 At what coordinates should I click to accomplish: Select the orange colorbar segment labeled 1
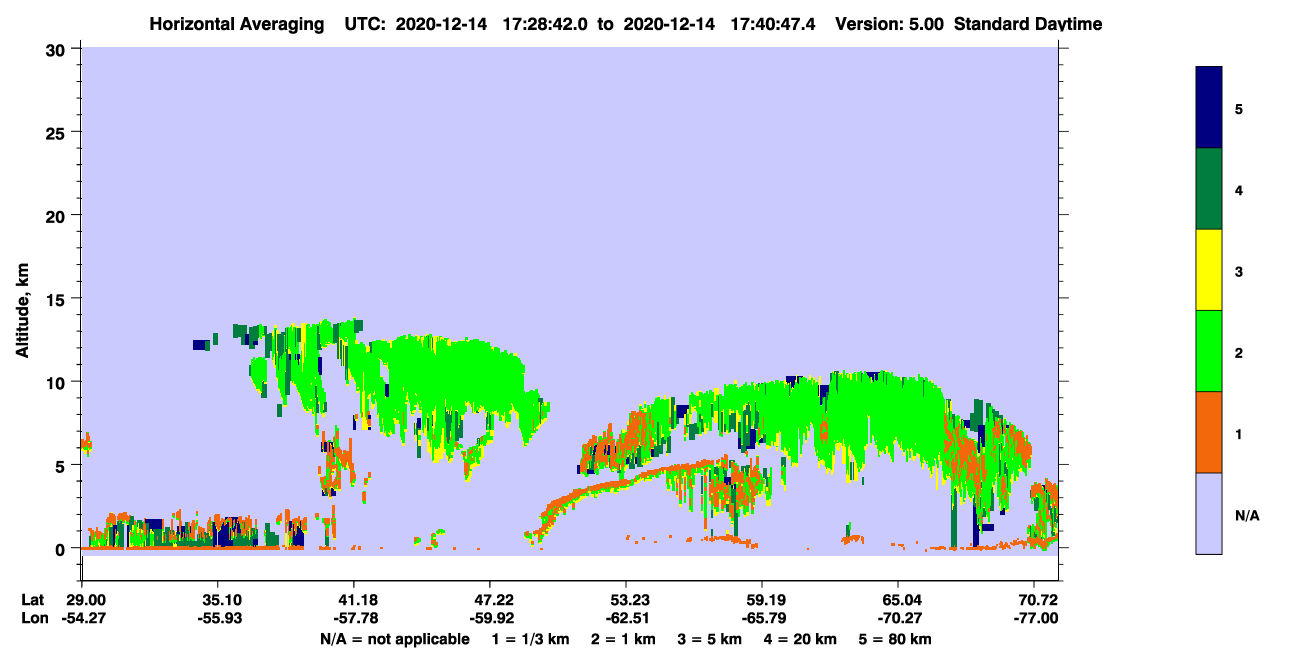(x=1209, y=432)
